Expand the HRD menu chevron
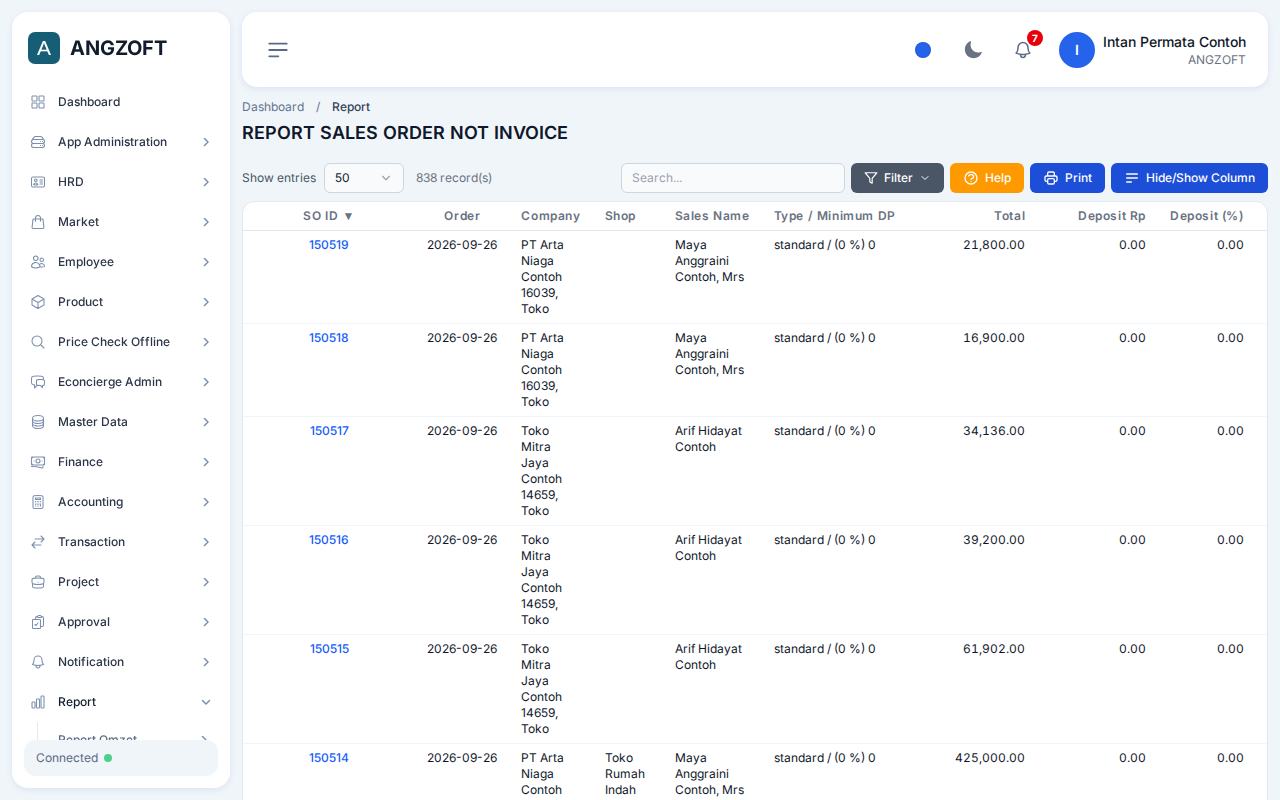The height and width of the screenshot is (800, 1280). pos(206,182)
